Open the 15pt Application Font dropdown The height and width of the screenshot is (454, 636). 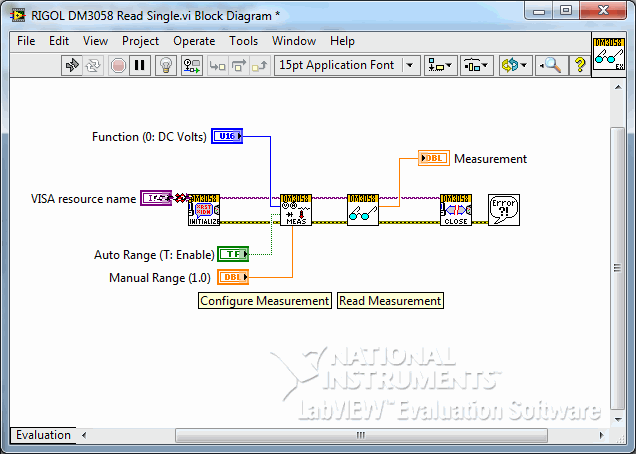coord(347,65)
